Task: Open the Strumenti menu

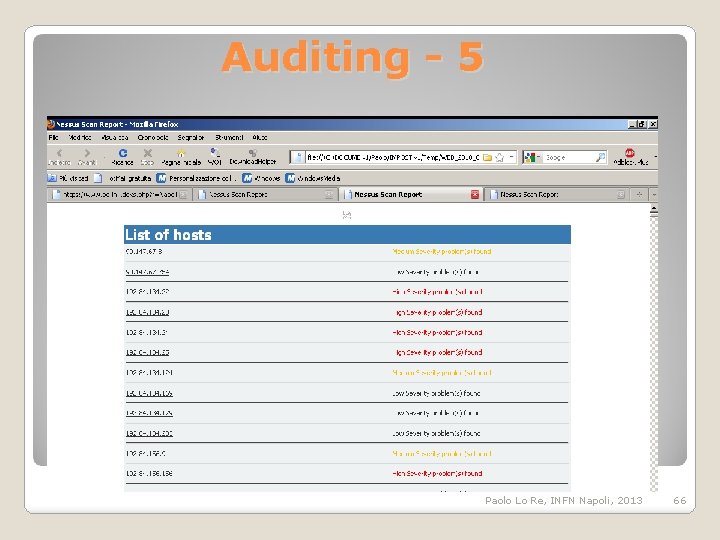Action: click(x=229, y=137)
